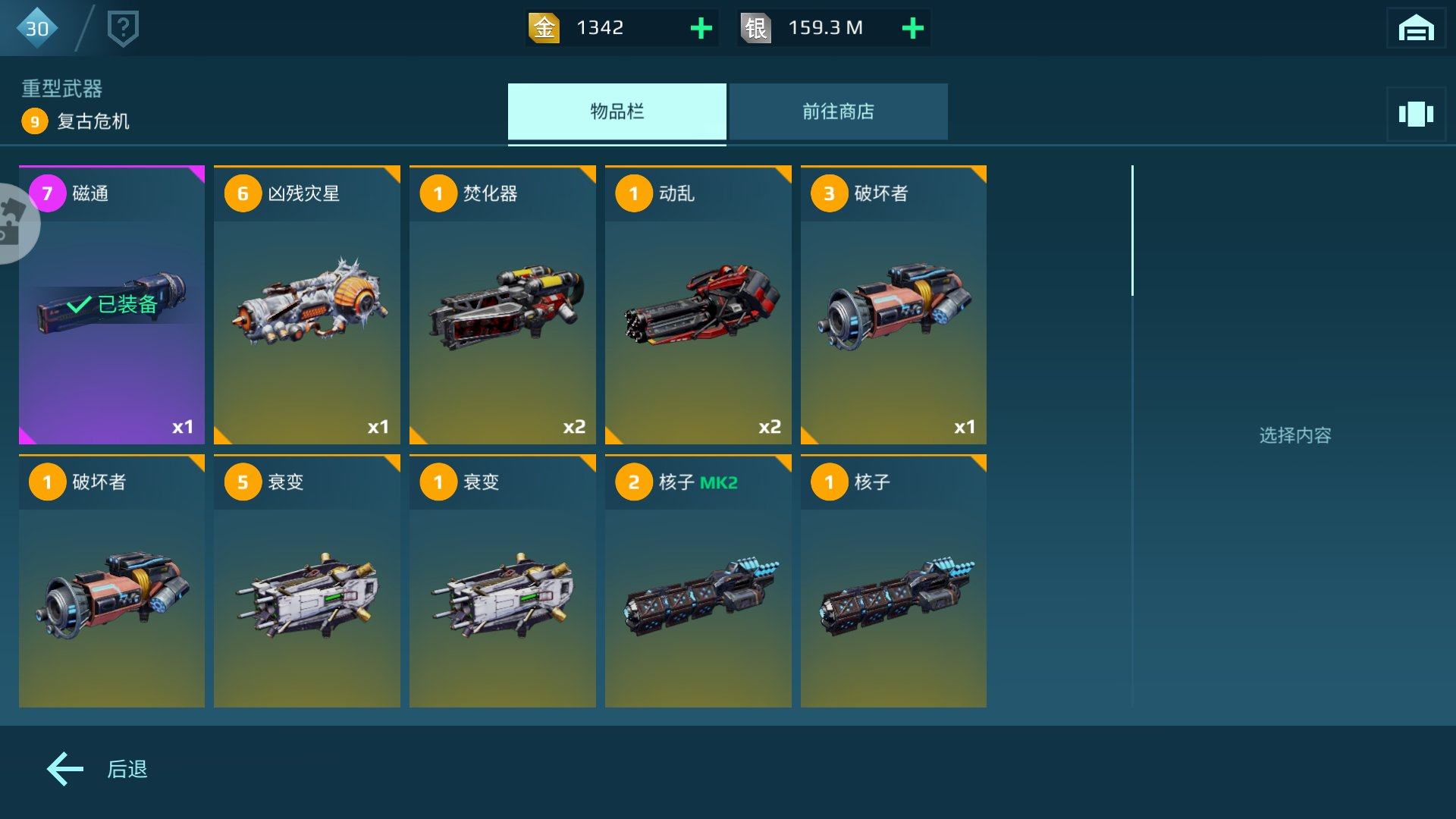Add gold with the plus icon
The image size is (1456, 819).
coord(701,28)
